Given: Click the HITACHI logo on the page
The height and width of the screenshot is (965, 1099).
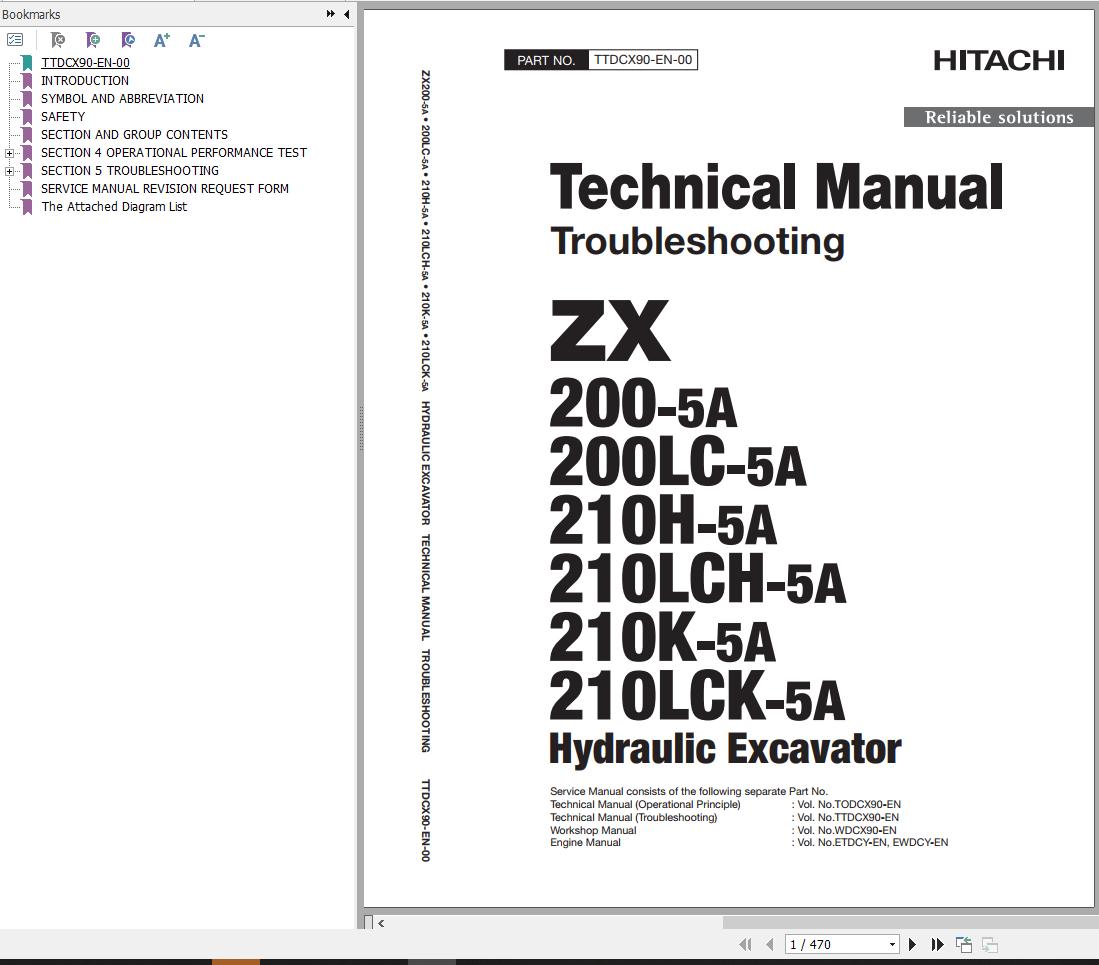Looking at the screenshot, I should (x=999, y=60).
